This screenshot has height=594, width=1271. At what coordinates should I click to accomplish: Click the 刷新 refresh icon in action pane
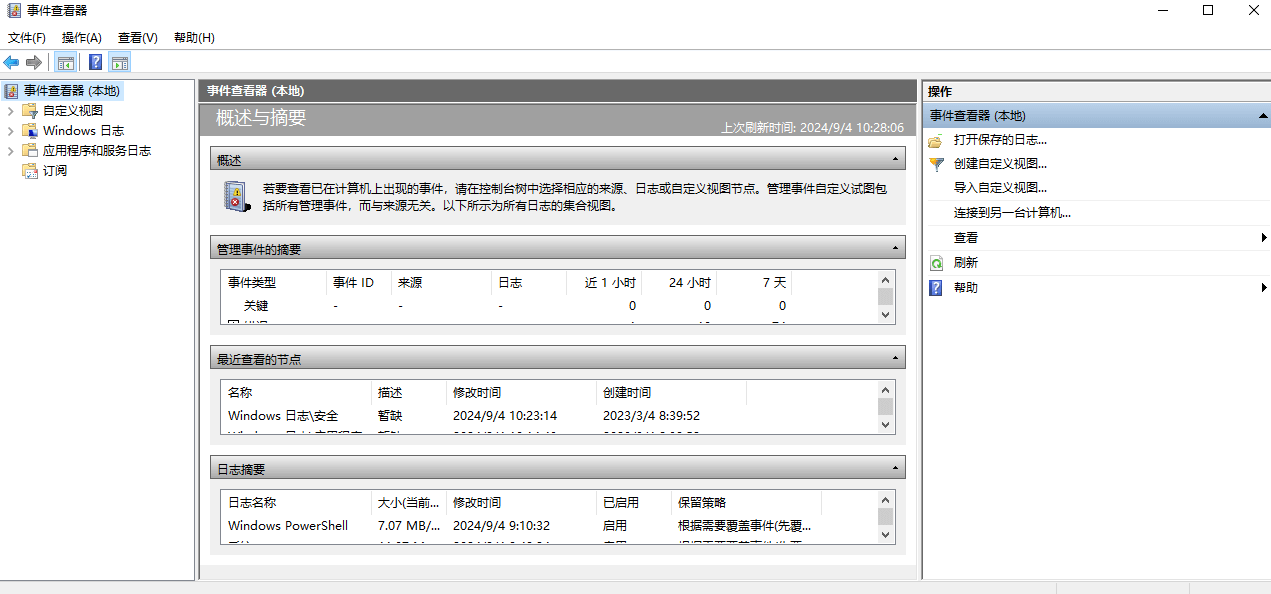pyautogui.click(x=938, y=262)
